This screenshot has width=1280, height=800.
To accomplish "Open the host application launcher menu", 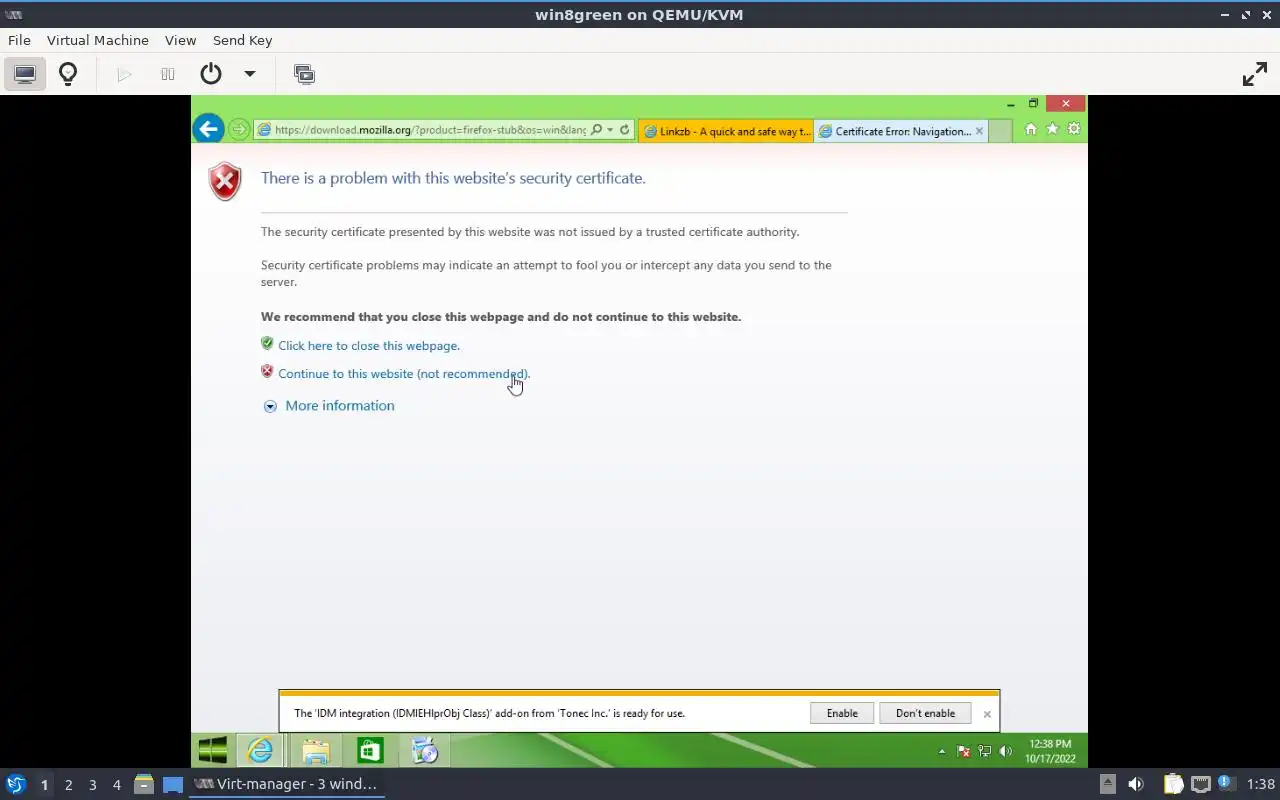I will tap(16, 784).
